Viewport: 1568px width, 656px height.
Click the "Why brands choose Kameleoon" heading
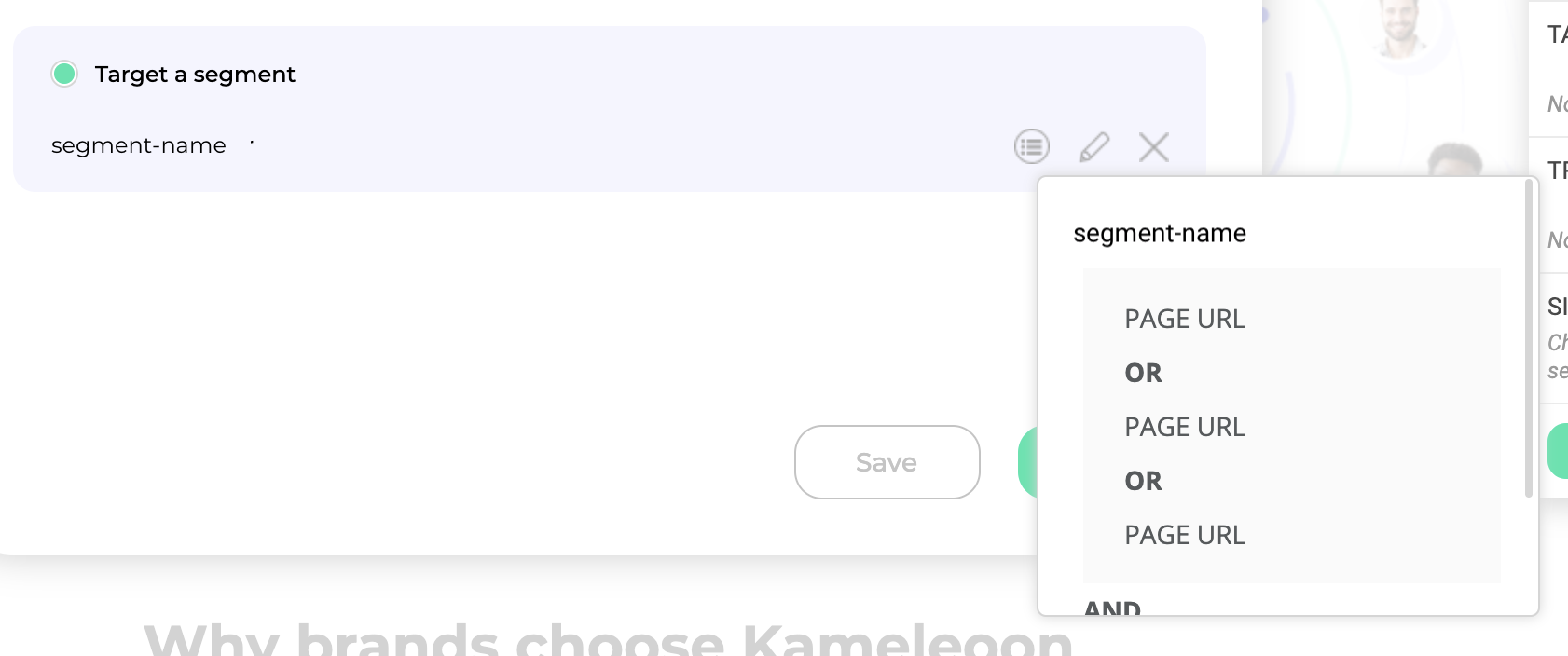[x=608, y=639]
